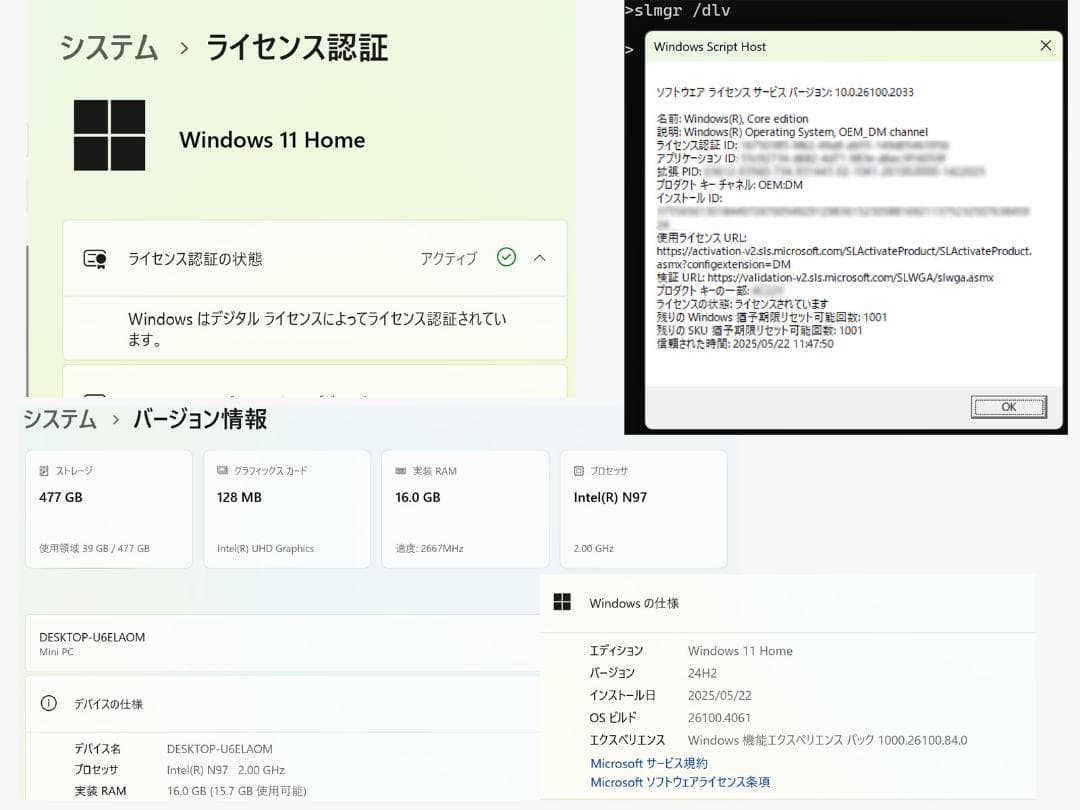The image size is (1080, 810).
Task: Click the green アクティブ checkmark icon
Action: point(506,257)
